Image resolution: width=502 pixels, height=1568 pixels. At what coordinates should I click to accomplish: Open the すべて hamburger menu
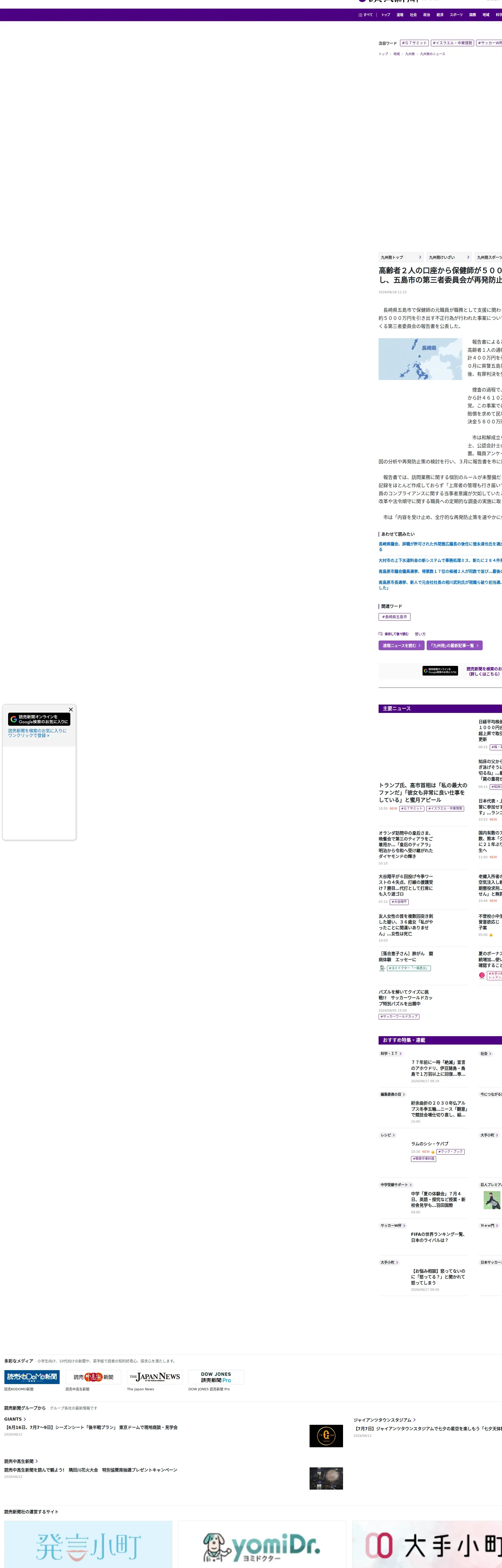tap(365, 15)
